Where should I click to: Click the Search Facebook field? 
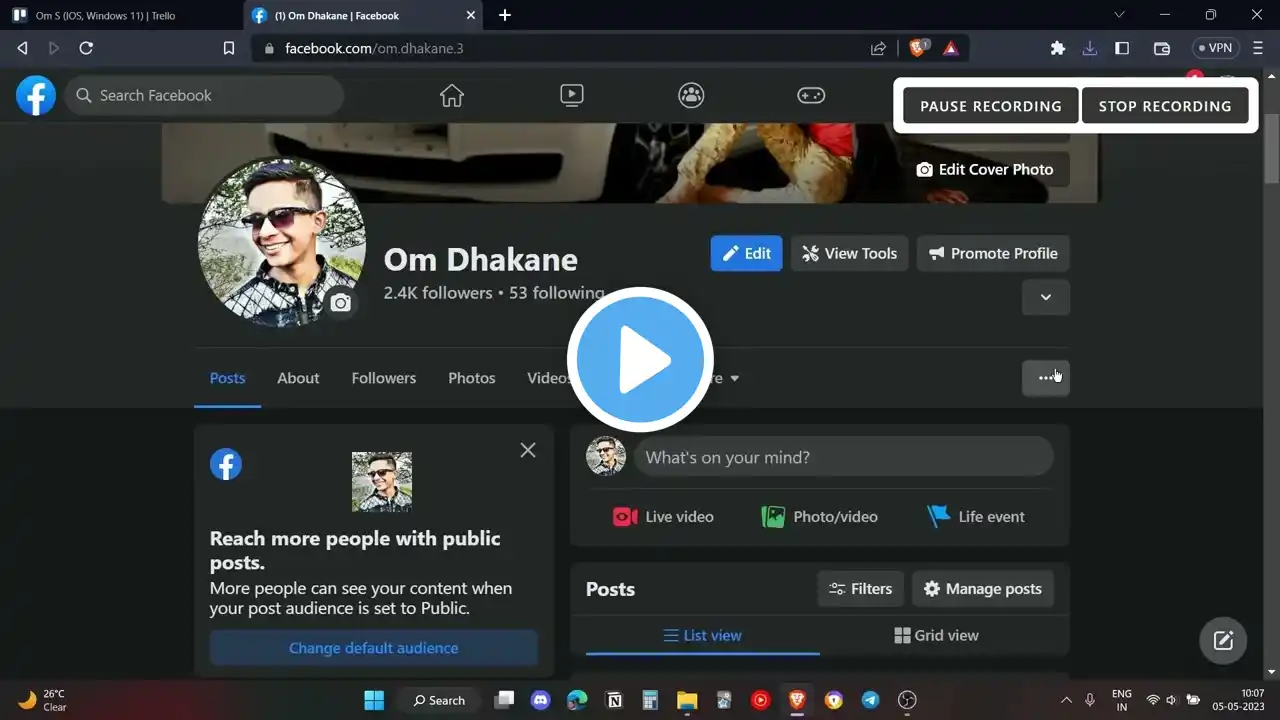[x=205, y=95]
